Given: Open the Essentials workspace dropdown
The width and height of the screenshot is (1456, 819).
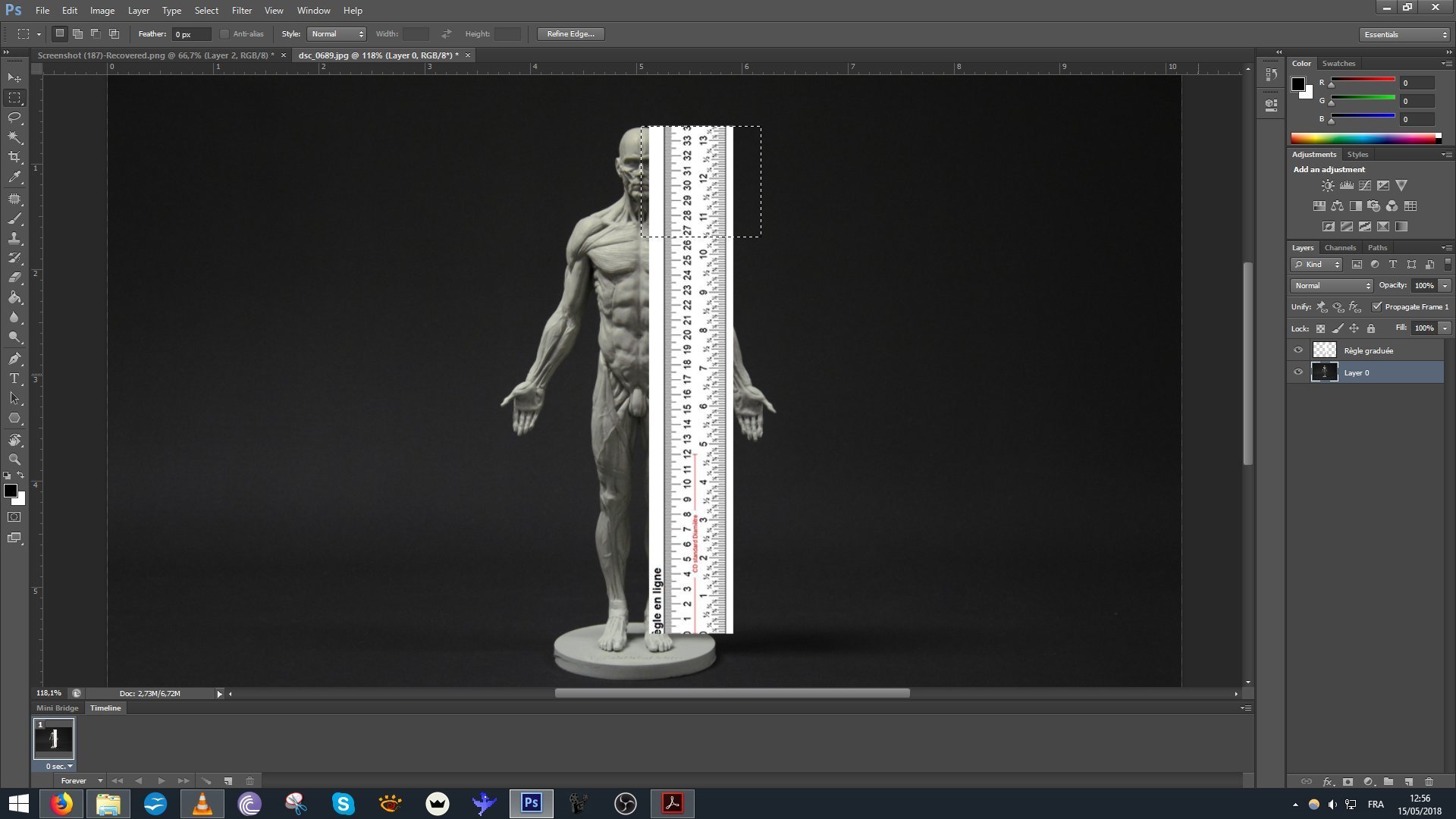Looking at the screenshot, I should 1404,34.
